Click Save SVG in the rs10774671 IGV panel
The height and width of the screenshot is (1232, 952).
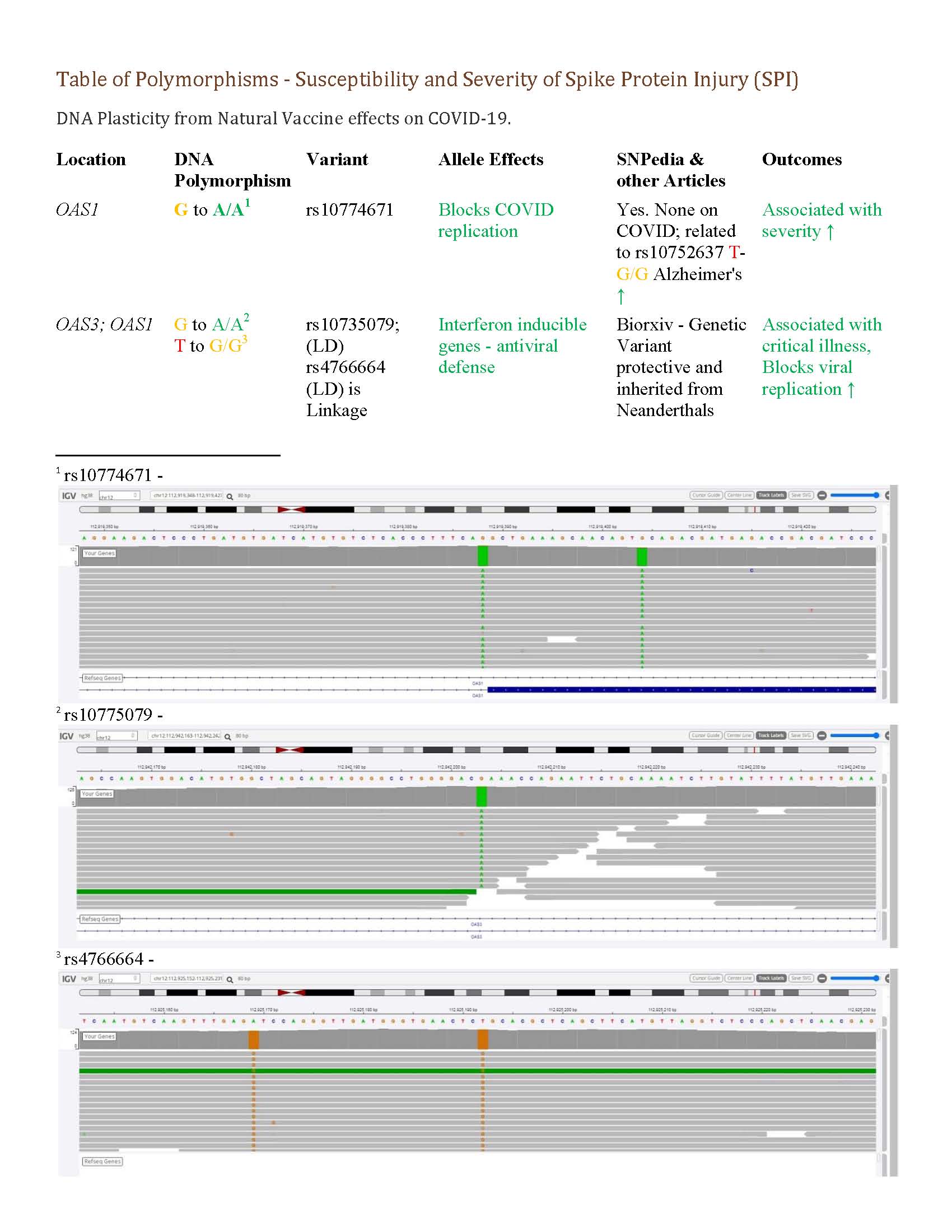pos(800,495)
